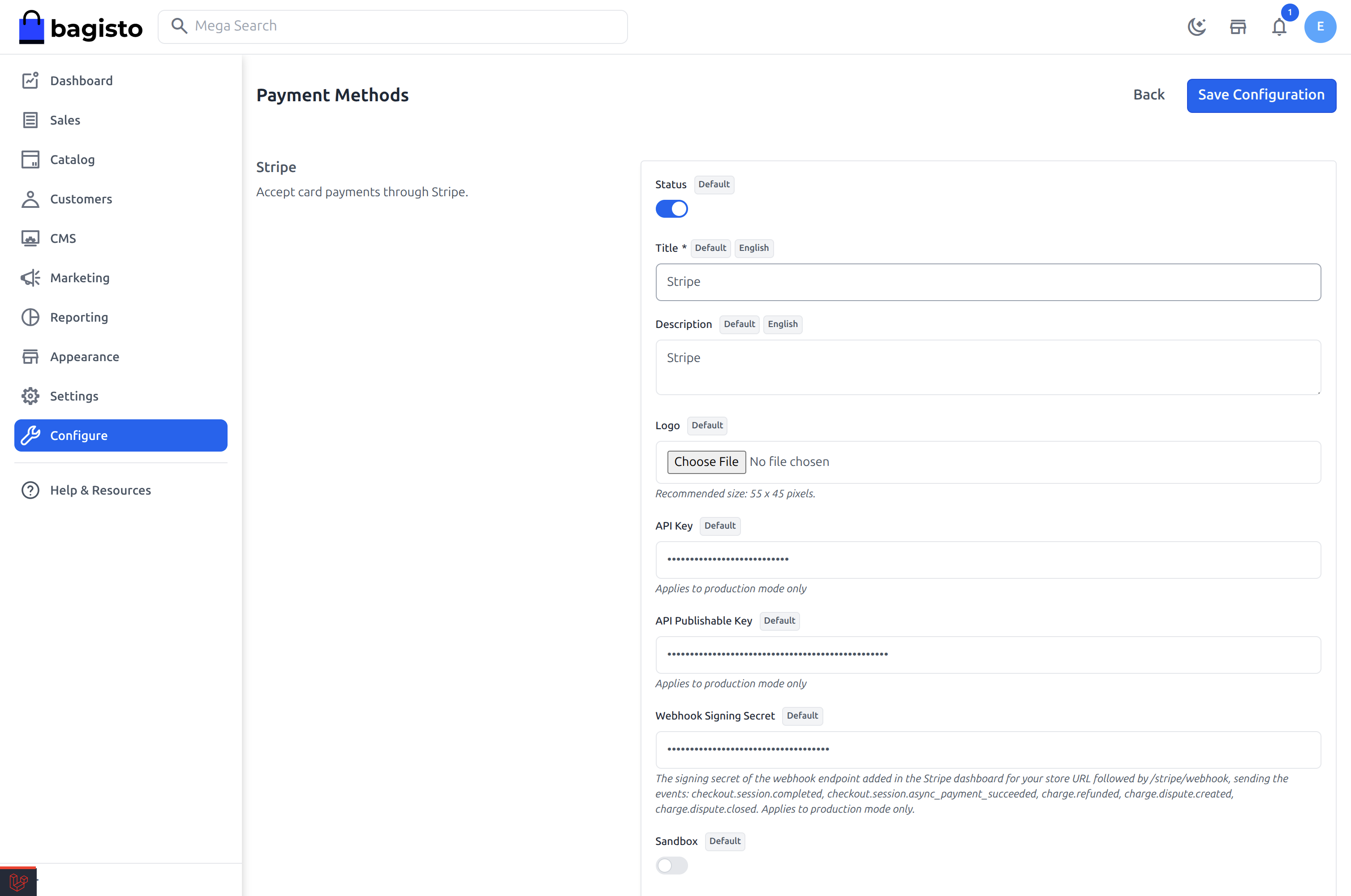The width and height of the screenshot is (1351, 896).
Task: Choose File for the logo
Action: click(706, 462)
